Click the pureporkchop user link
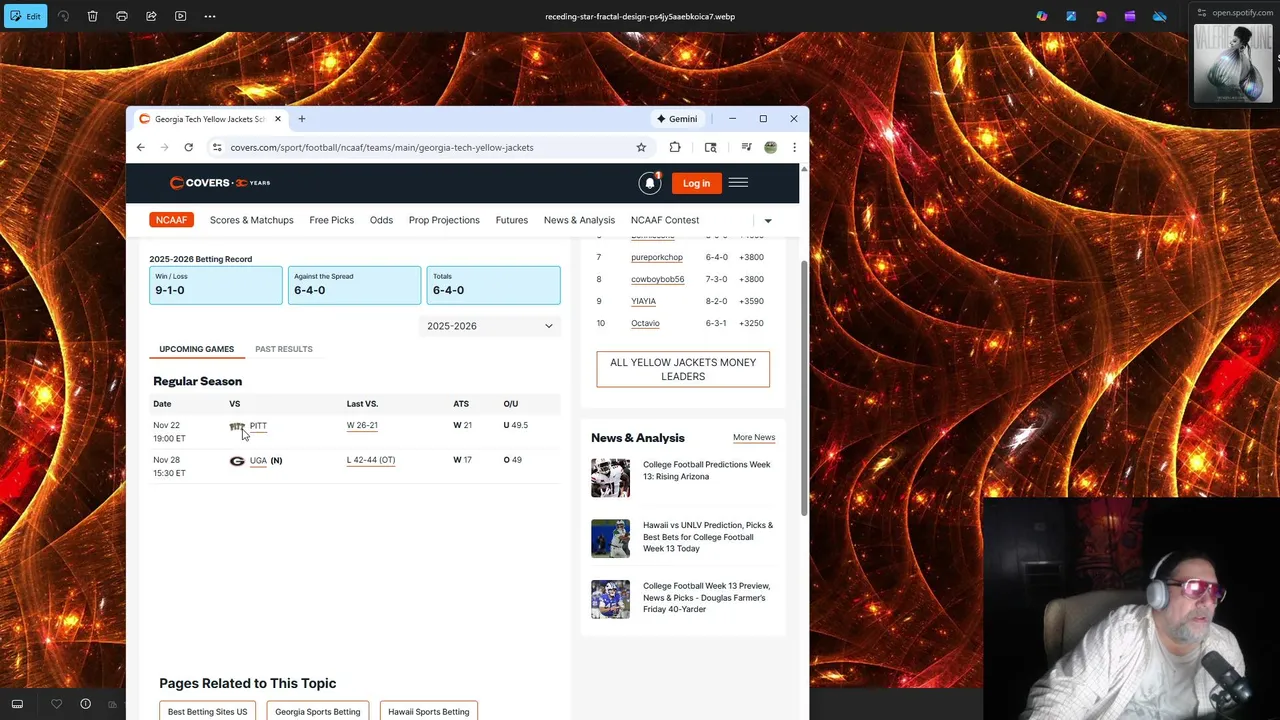 pyautogui.click(x=657, y=257)
